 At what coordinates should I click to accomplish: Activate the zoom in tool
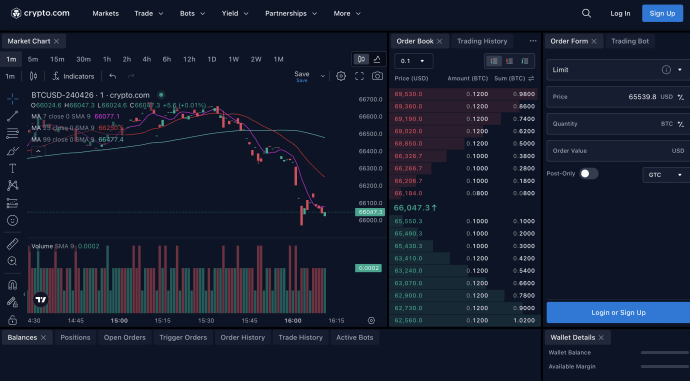click(x=12, y=261)
